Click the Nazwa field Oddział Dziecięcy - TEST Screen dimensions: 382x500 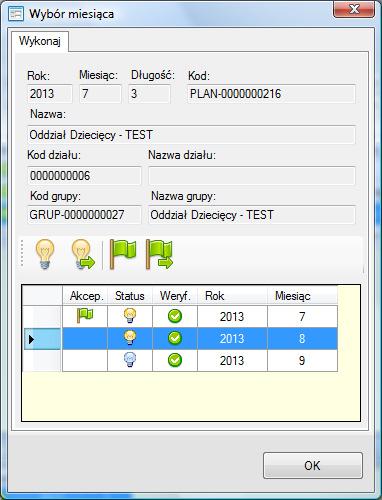coord(191,135)
